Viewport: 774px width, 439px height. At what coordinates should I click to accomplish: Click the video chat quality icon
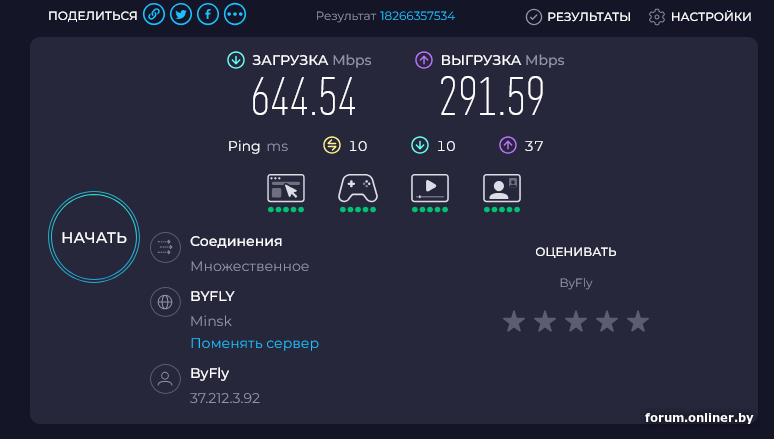pos(501,188)
